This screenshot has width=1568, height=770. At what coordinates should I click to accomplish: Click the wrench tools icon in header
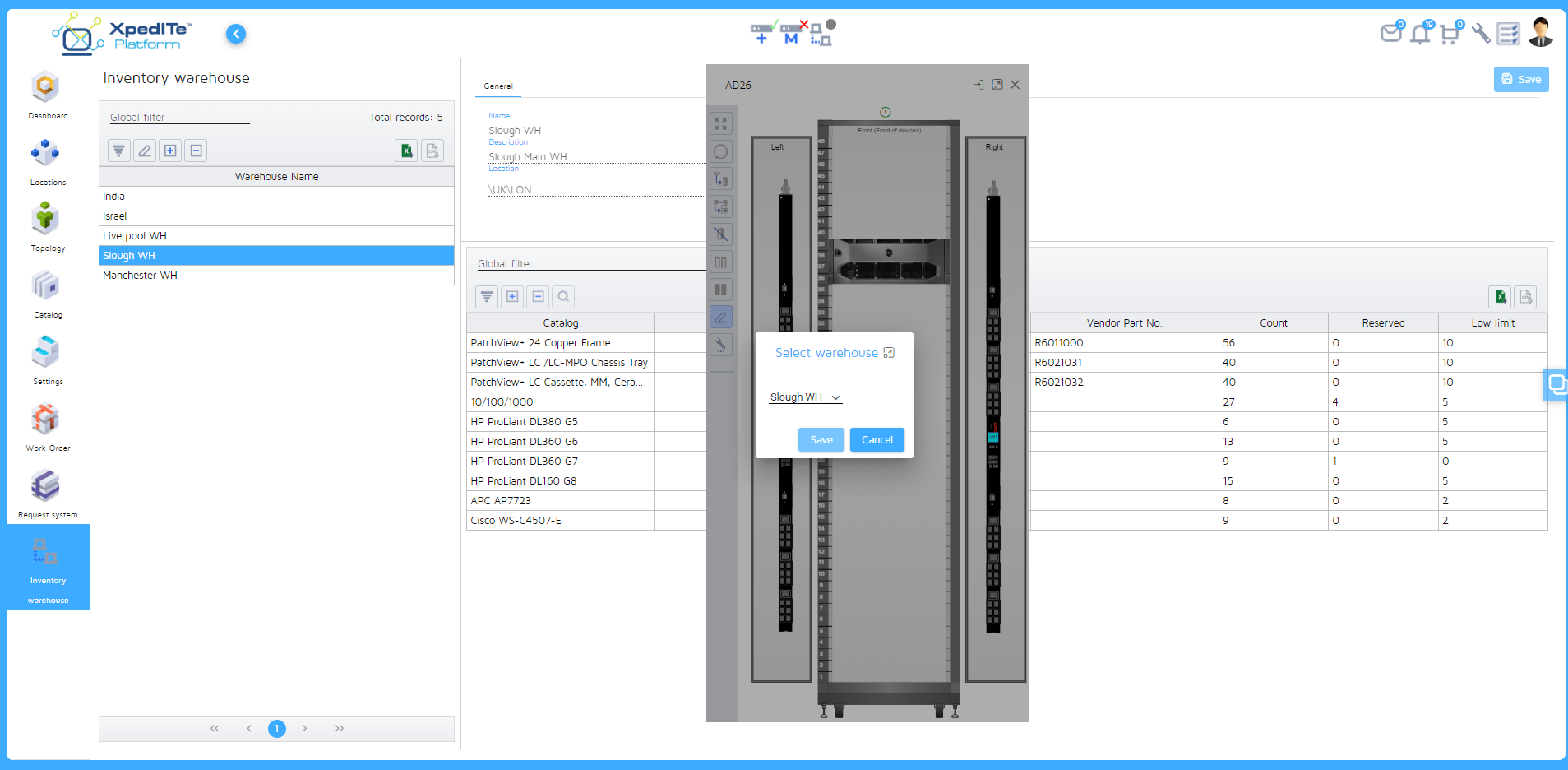click(x=1480, y=34)
